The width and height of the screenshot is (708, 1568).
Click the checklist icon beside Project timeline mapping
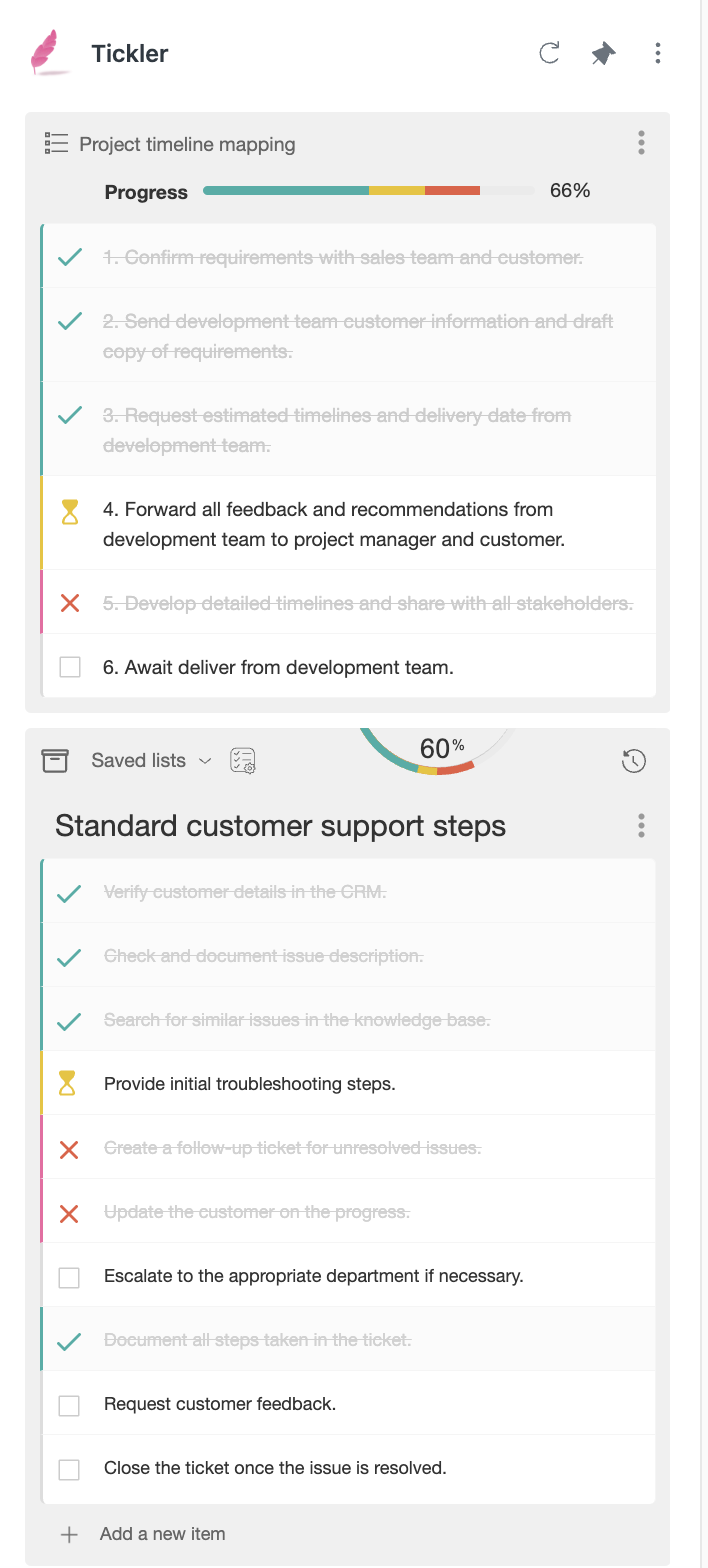click(56, 143)
